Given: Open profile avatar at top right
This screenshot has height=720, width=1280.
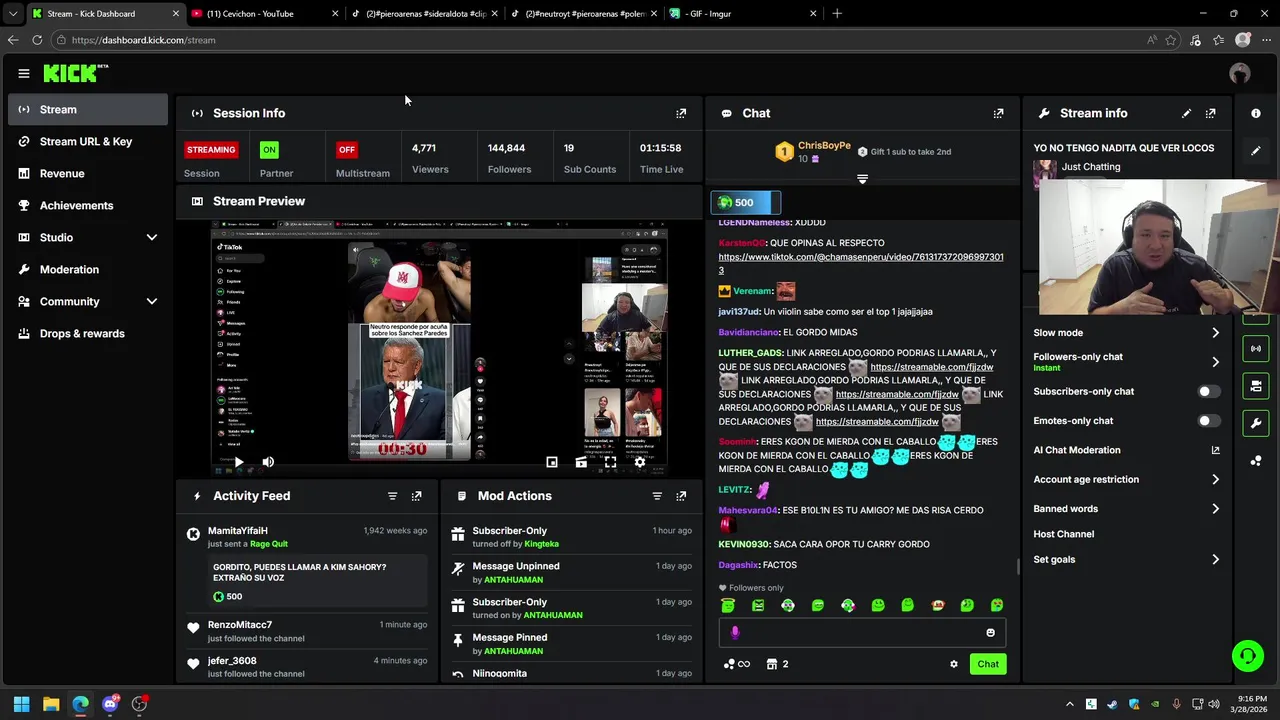Looking at the screenshot, I should coord(1240,73).
